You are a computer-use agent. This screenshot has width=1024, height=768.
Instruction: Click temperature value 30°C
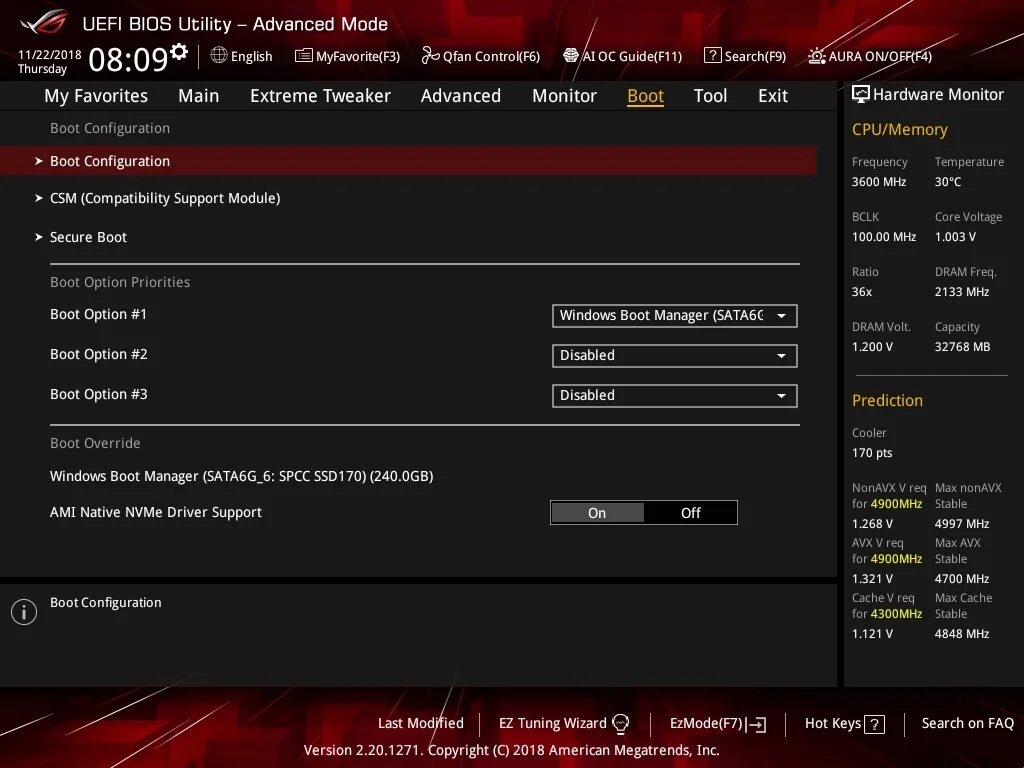(x=948, y=182)
